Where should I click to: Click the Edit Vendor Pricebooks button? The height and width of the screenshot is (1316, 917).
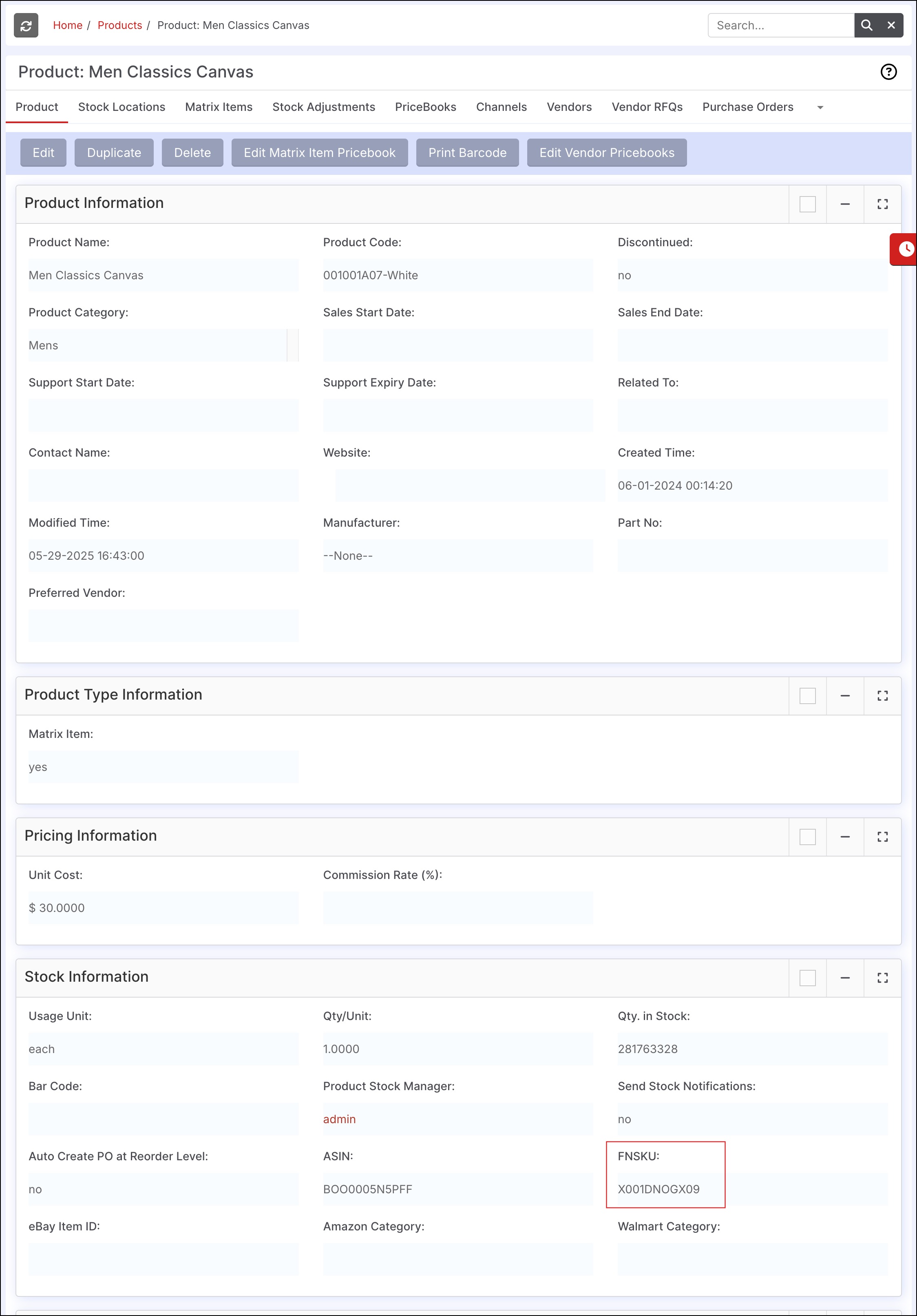coord(606,152)
